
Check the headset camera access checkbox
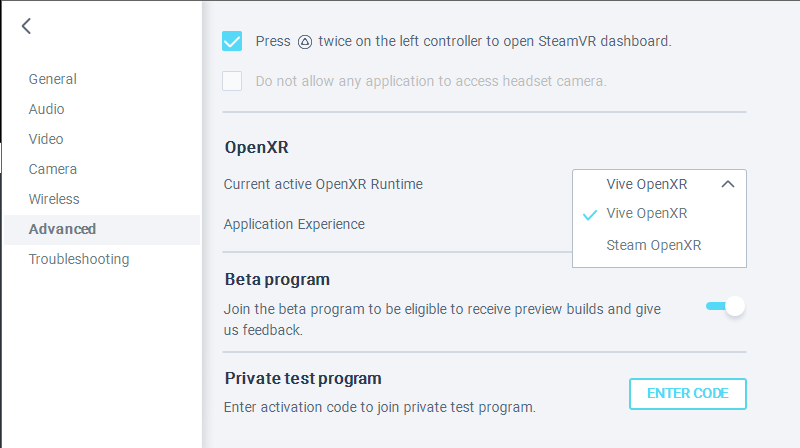pyautogui.click(x=232, y=81)
